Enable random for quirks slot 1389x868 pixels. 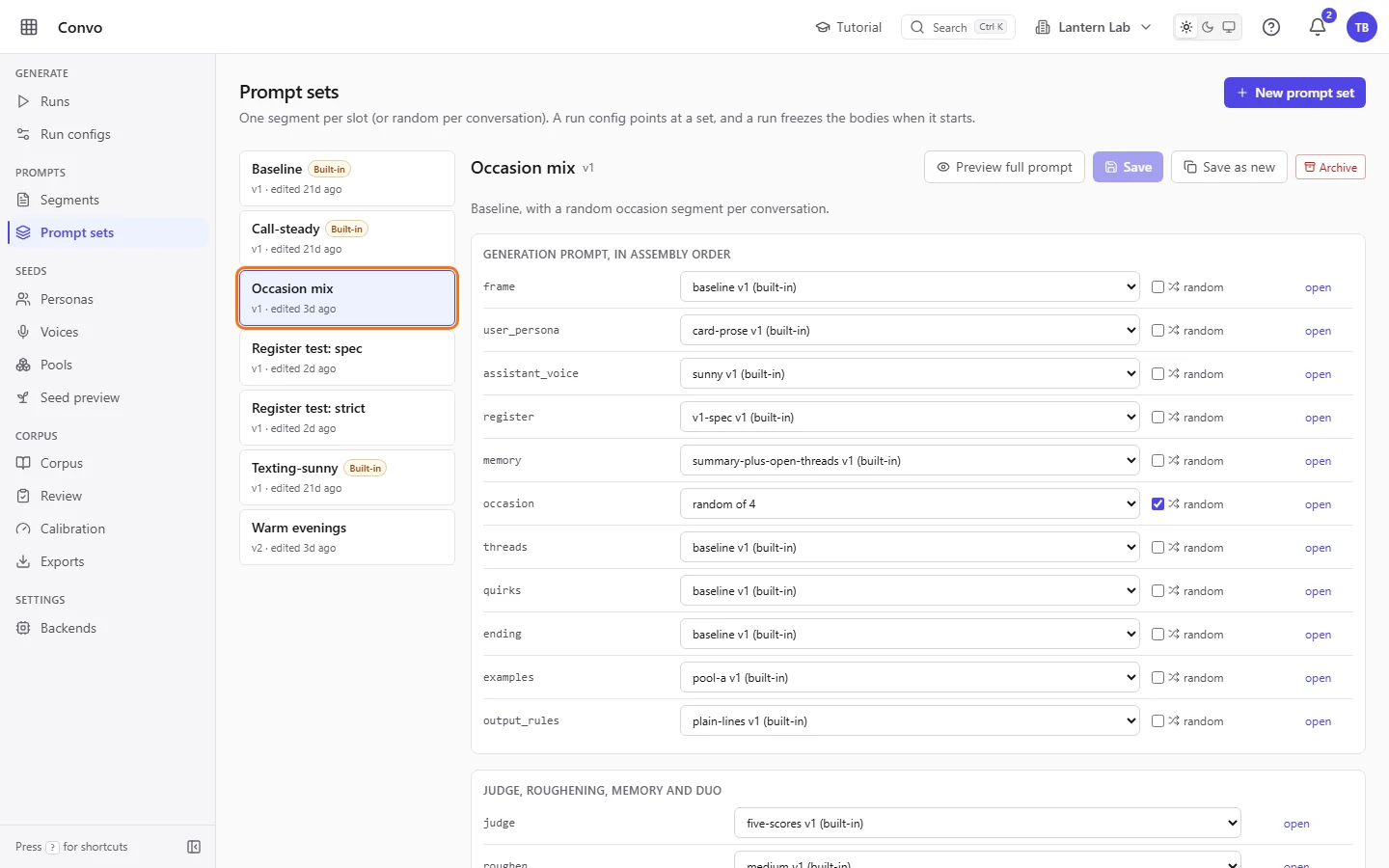pos(1157,590)
